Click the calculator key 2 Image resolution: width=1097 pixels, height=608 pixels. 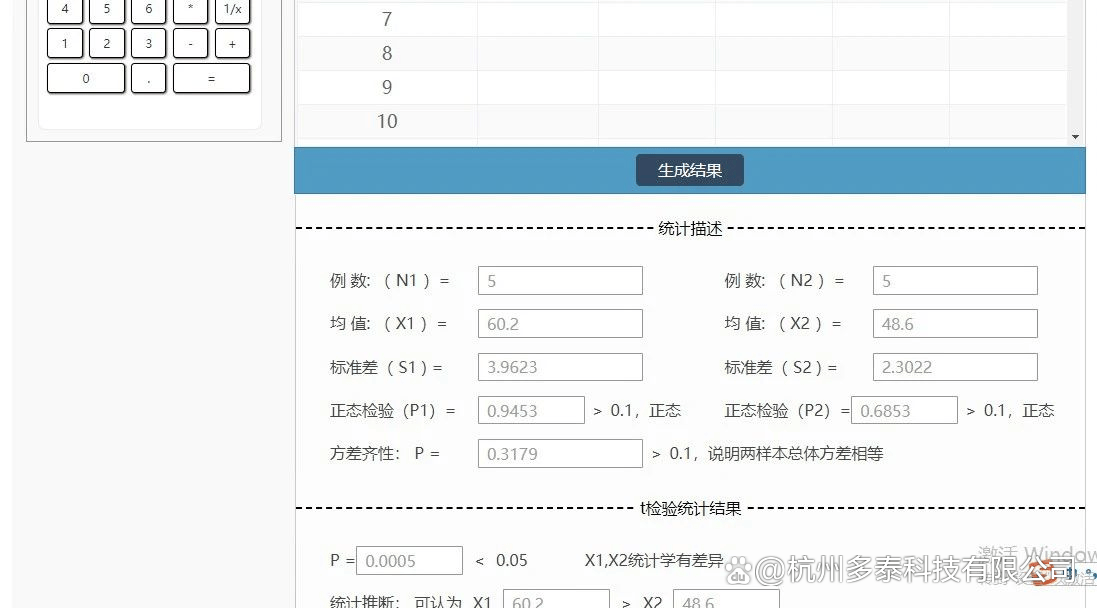tap(107, 43)
